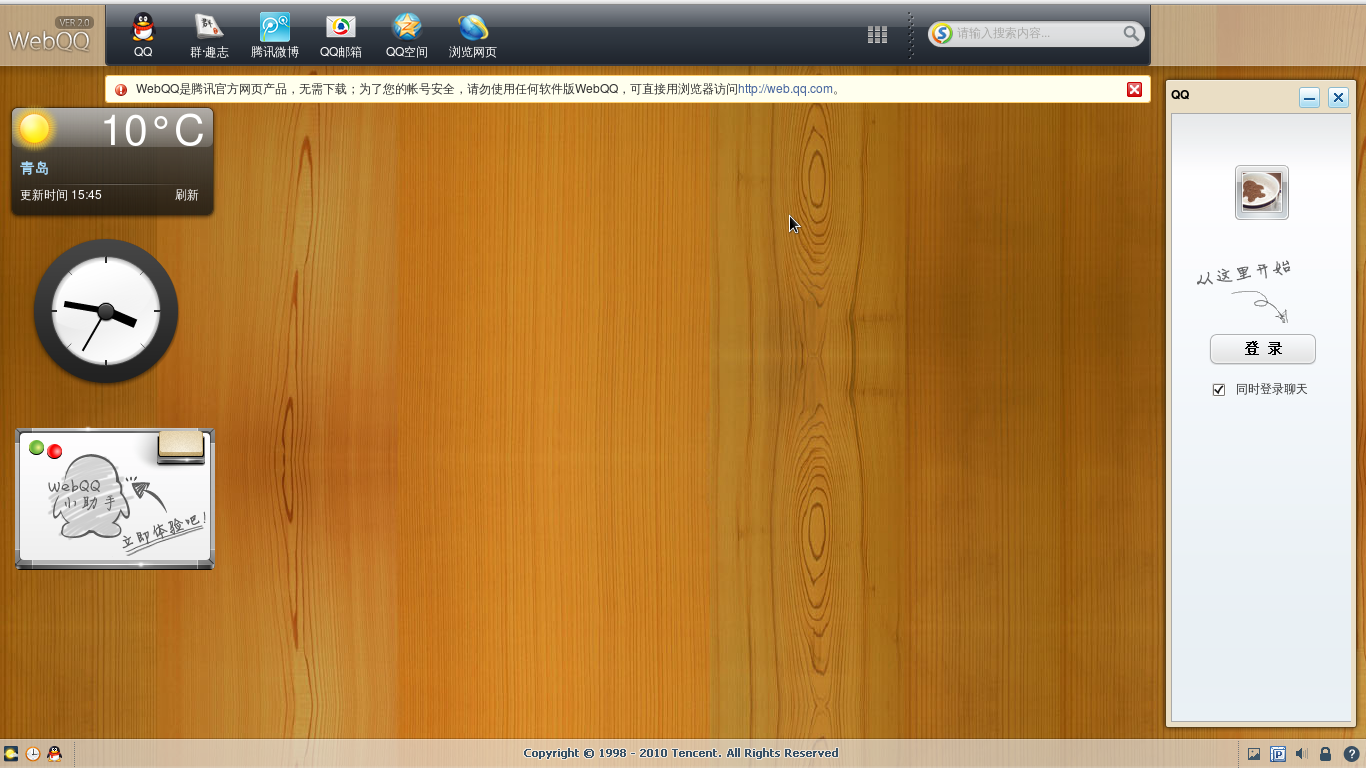Screen dimensions: 1366x768
Task: Click the eraser on assistant whiteboard
Action: [x=181, y=447]
